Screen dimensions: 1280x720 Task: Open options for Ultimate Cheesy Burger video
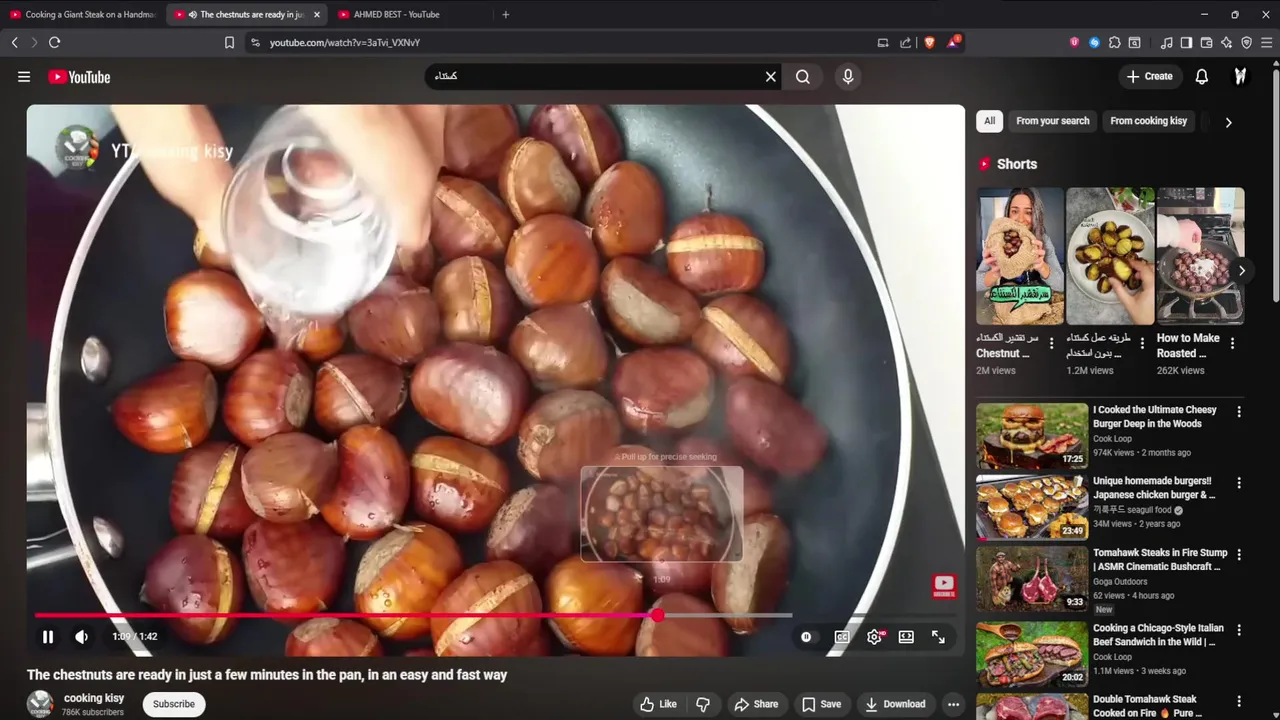pyautogui.click(x=1239, y=412)
